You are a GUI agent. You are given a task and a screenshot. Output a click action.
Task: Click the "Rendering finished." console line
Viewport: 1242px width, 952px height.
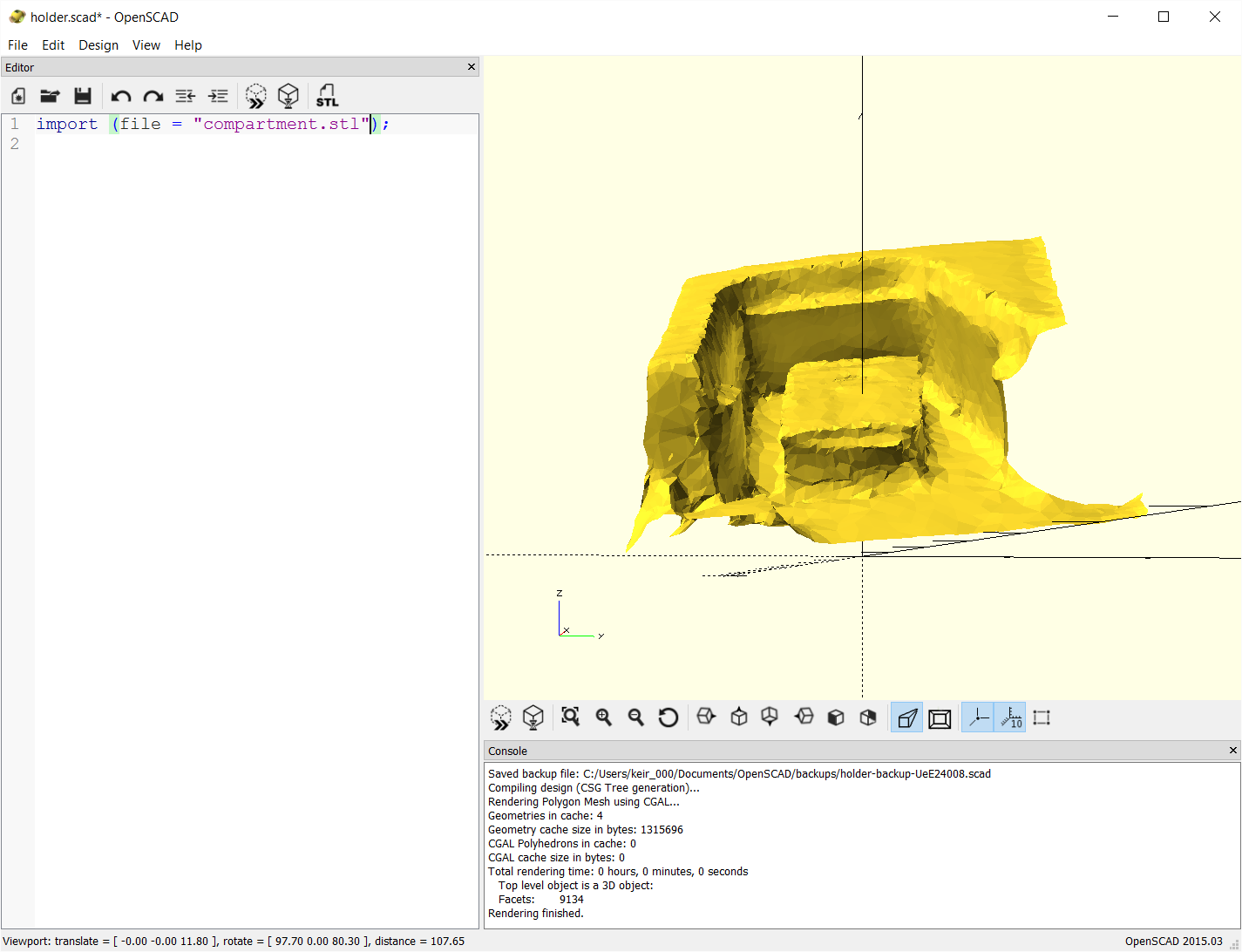pyautogui.click(x=536, y=914)
